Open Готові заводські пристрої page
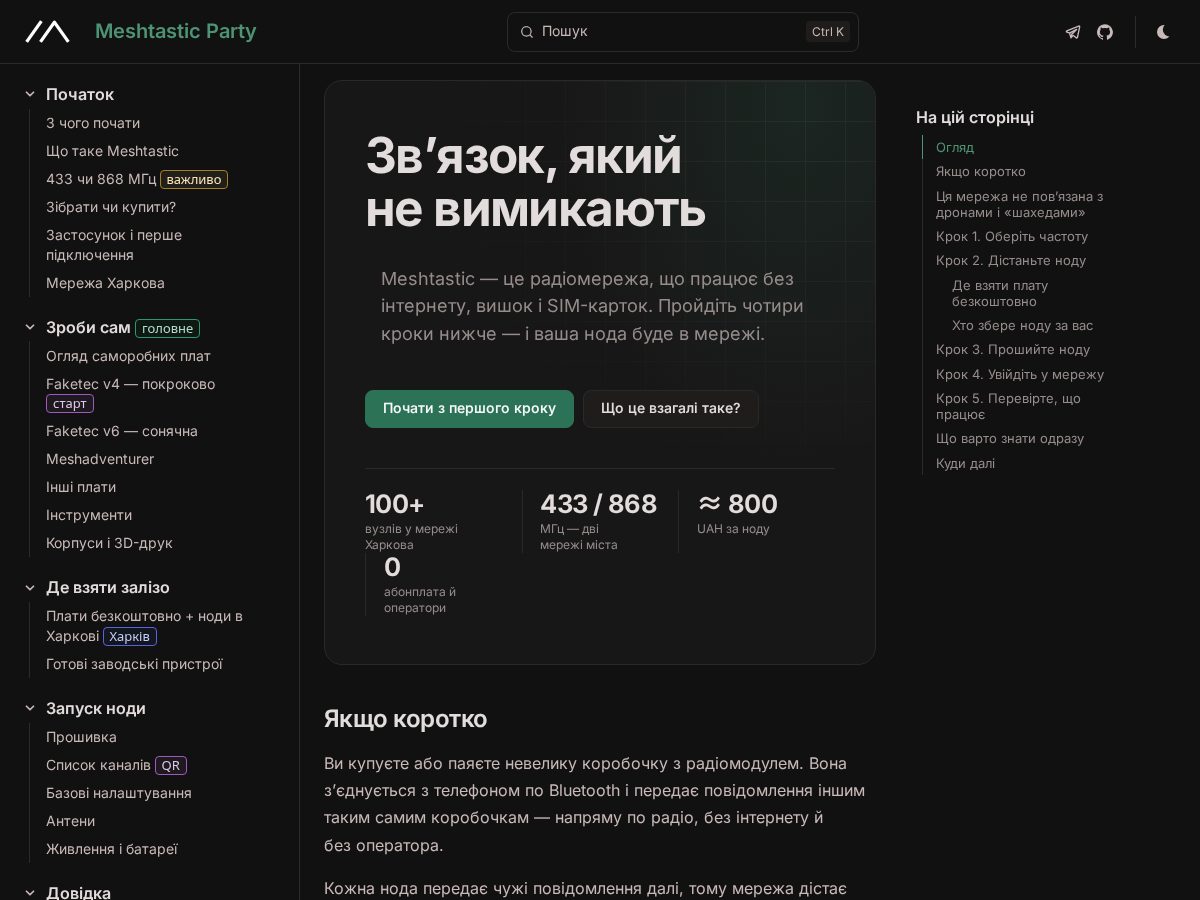 [x=134, y=664]
